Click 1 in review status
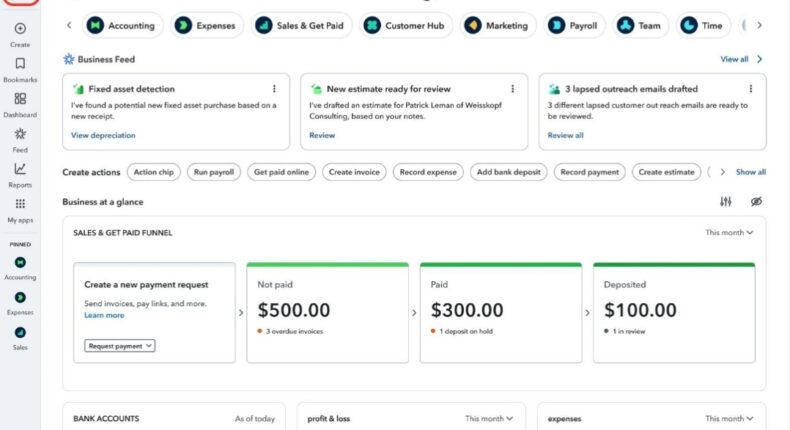Viewport: 790px width, 430px height. pos(625,331)
